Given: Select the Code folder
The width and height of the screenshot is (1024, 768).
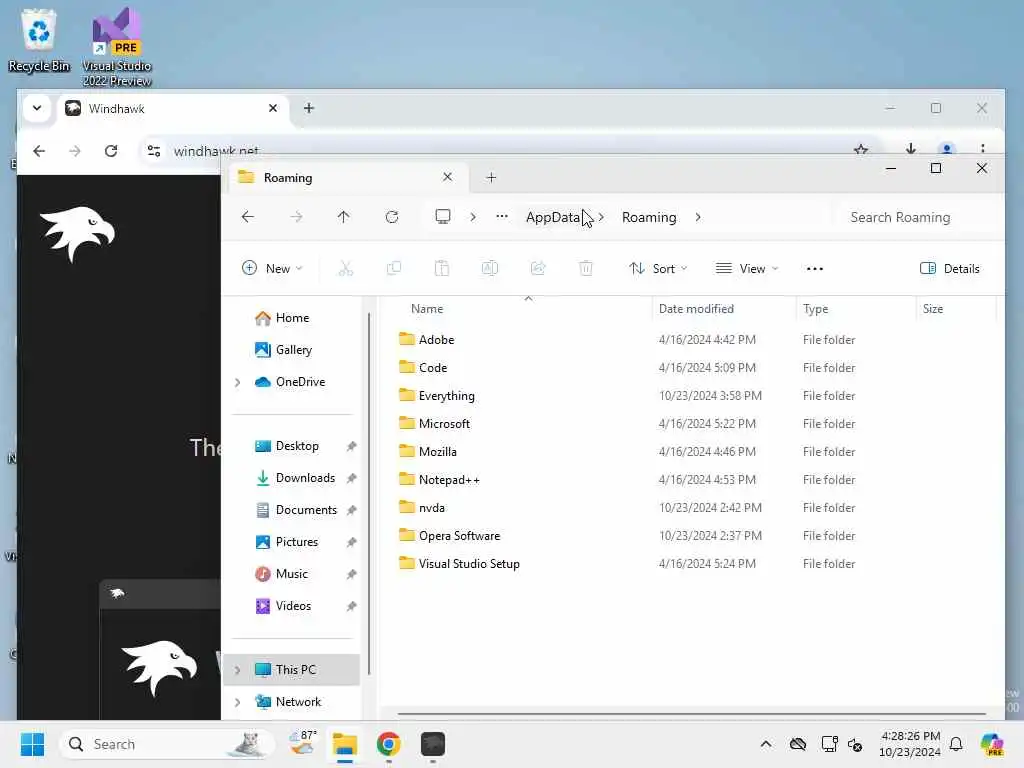Looking at the screenshot, I should point(423,368).
